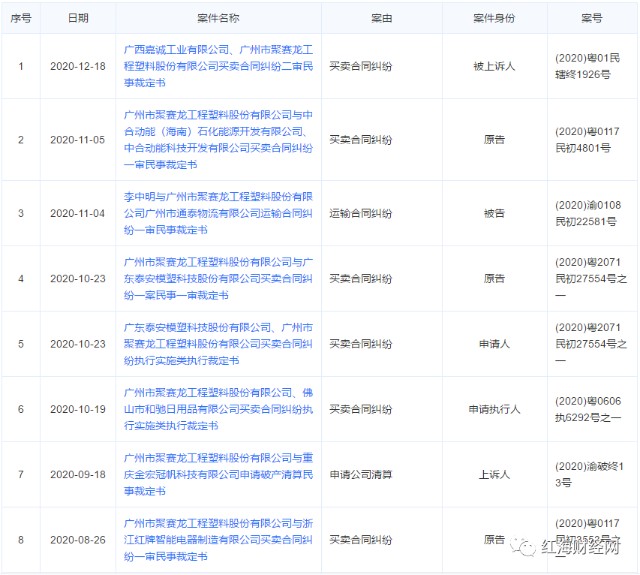Click 买卖合同纠纷 in row 1

click(361, 66)
